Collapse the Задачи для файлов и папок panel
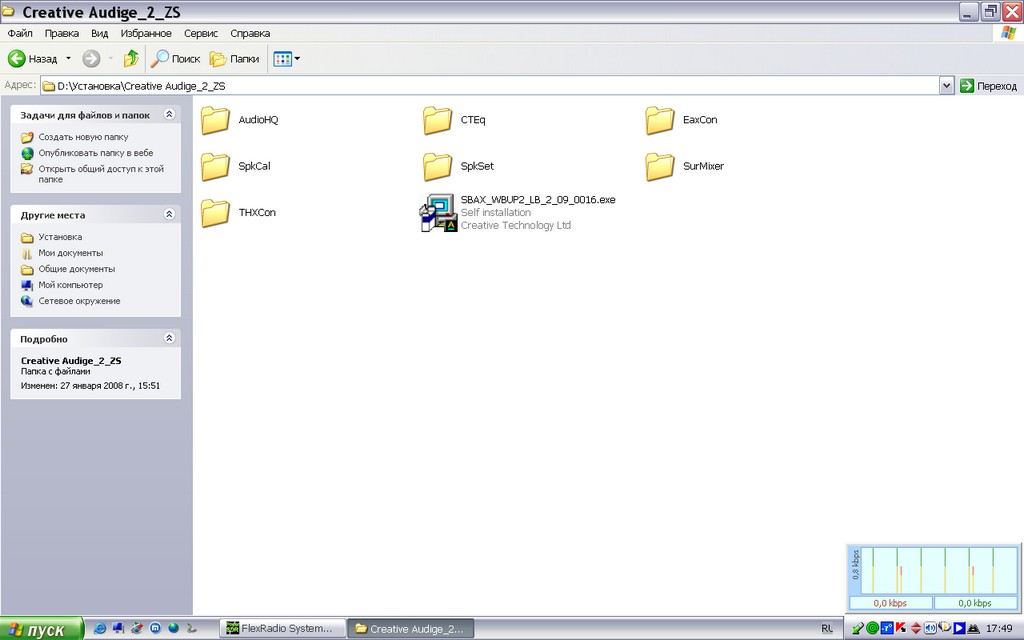Viewport: 1024px width, 640px height. (169, 115)
